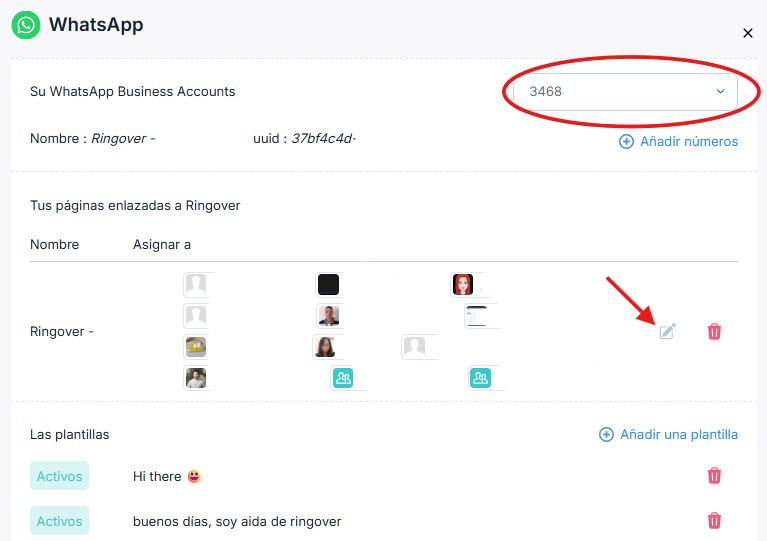Delete the 'Hi there' template
767x541 pixels.
[x=714, y=475]
